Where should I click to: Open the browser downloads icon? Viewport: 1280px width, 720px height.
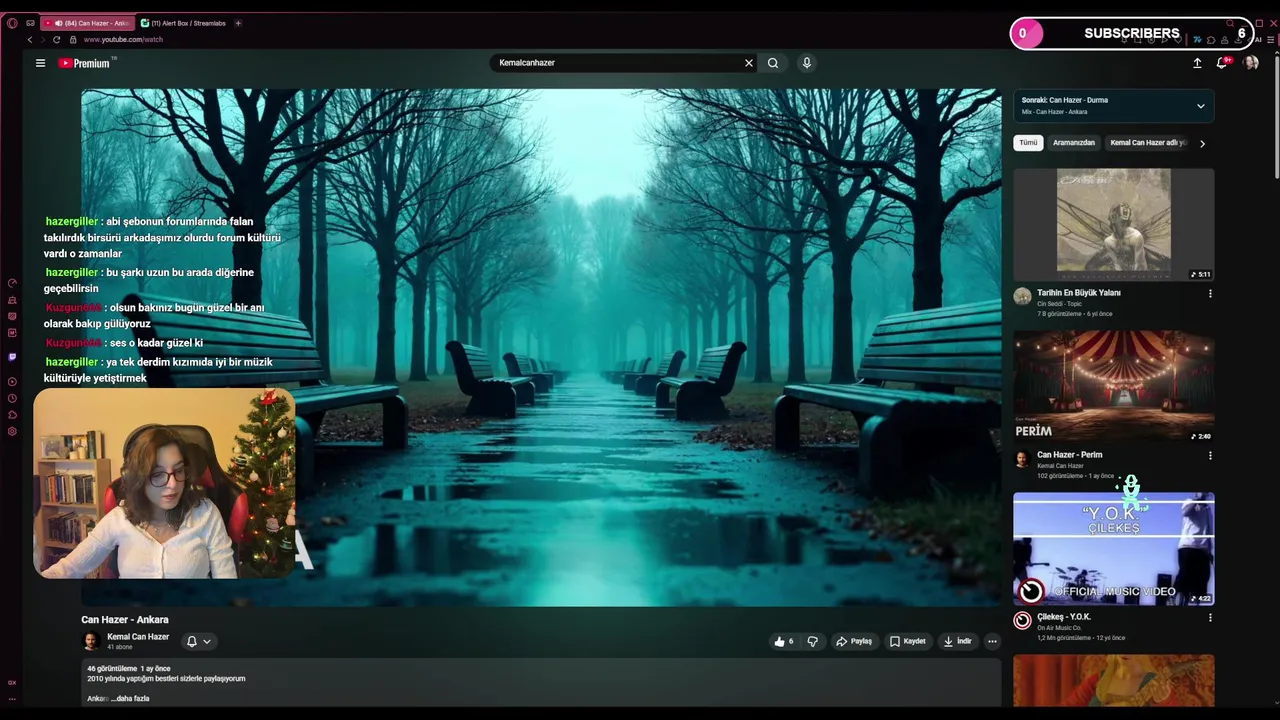point(1236,40)
